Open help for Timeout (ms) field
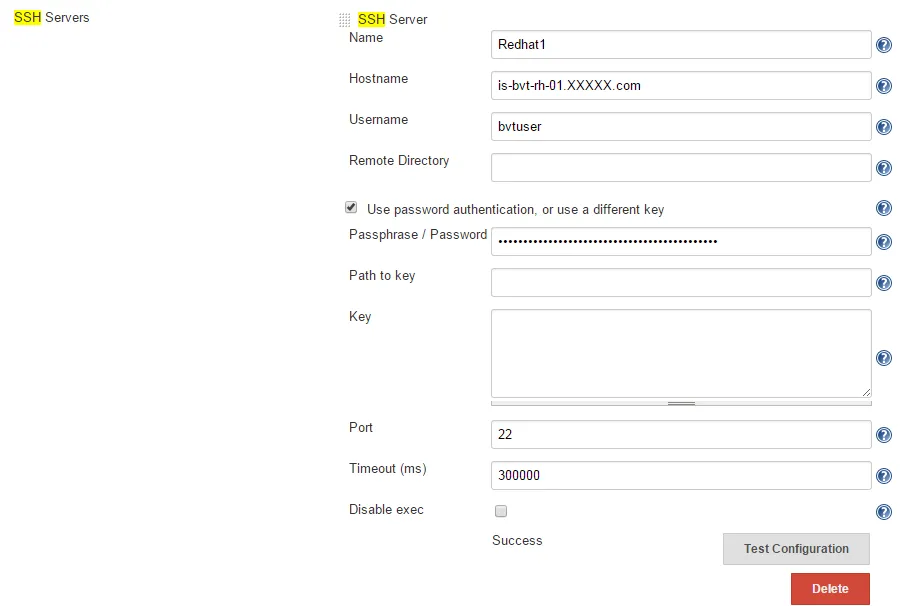Screen dimensions: 924x606 884,476
